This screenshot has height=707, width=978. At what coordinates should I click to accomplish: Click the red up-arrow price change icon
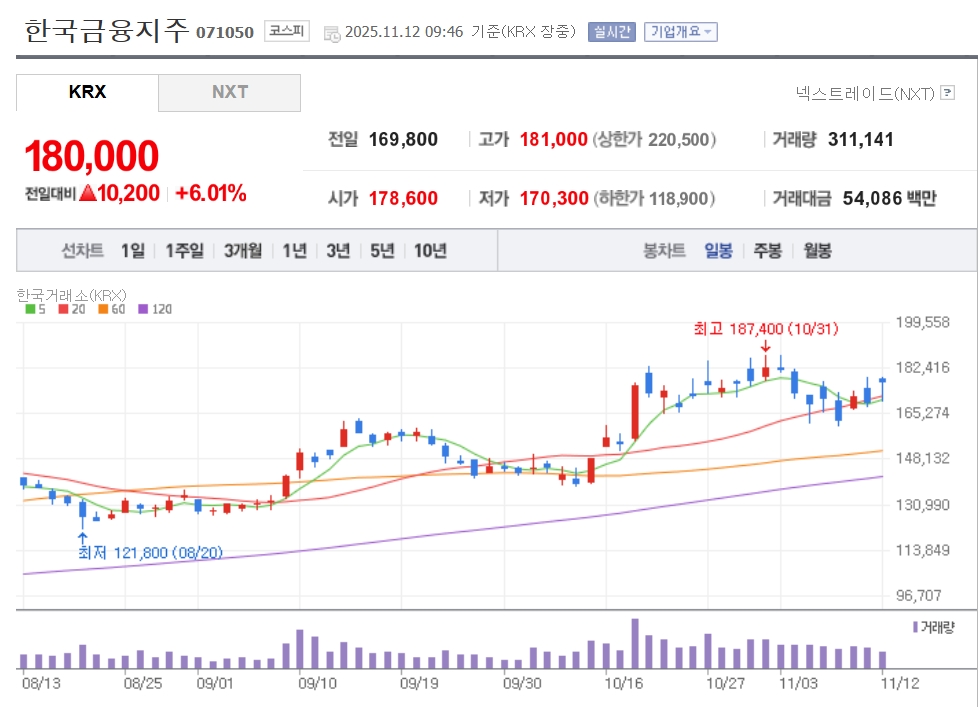click(x=88, y=193)
